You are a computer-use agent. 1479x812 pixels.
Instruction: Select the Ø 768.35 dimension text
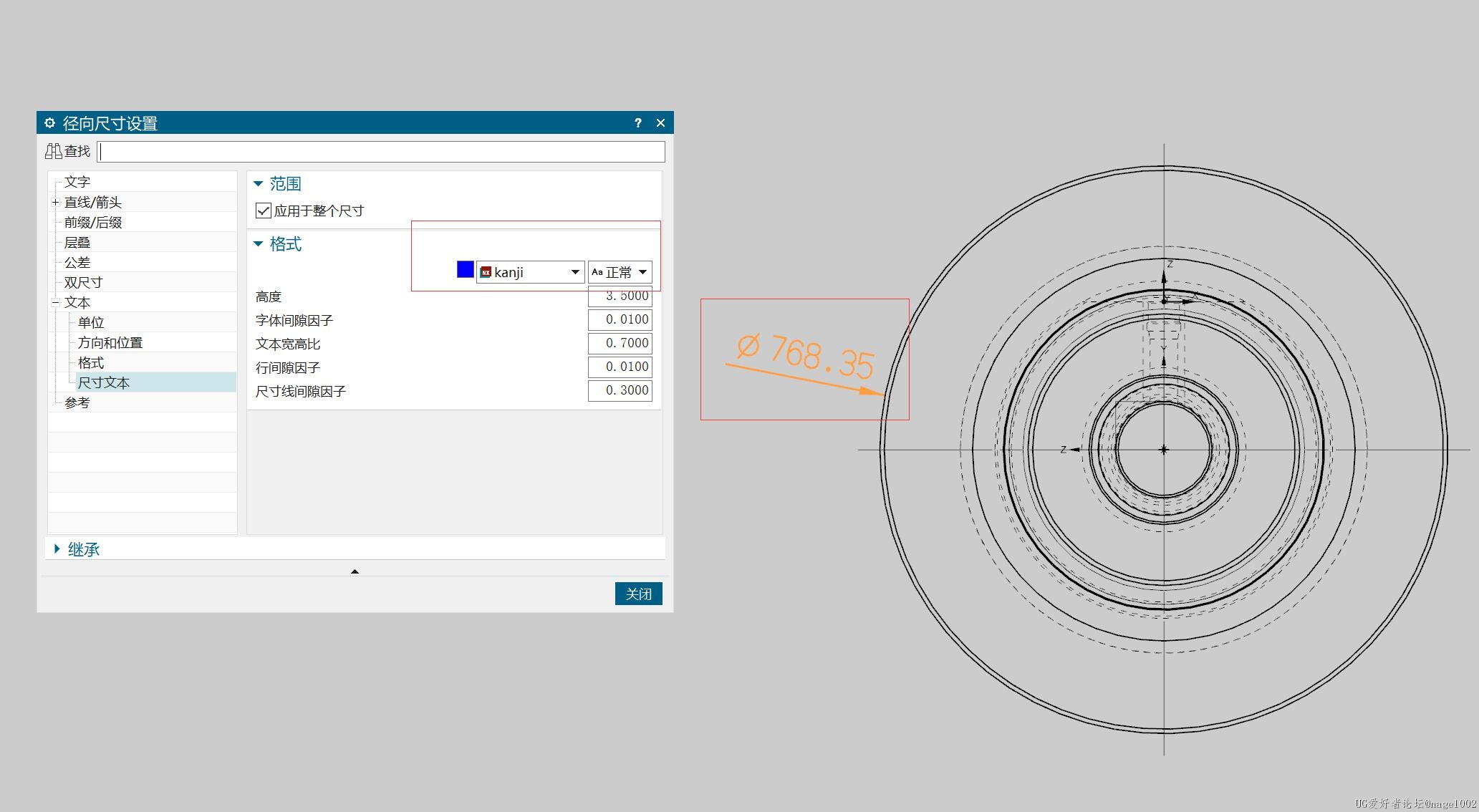[806, 356]
